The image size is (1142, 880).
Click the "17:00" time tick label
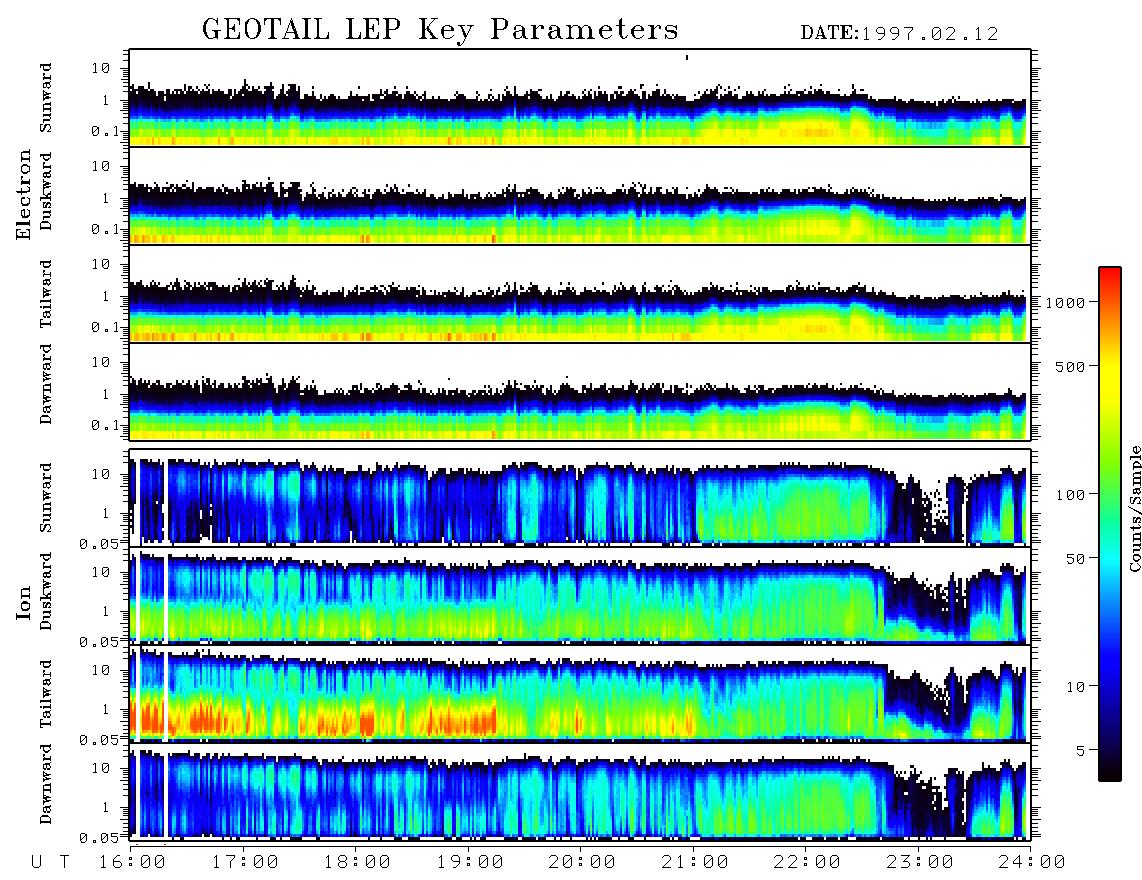pos(245,862)
